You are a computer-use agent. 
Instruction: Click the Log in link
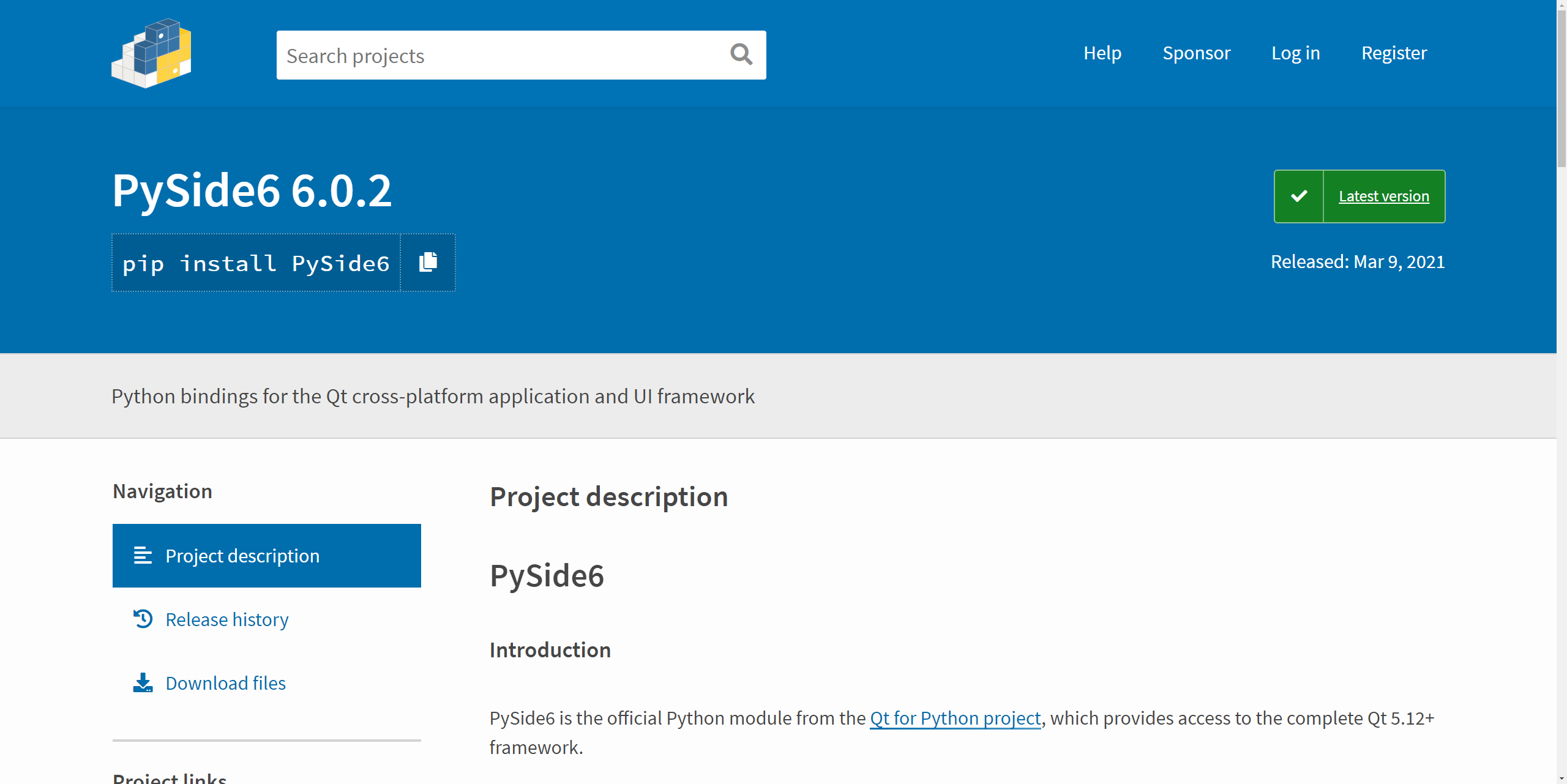[x=1295, y=53]
